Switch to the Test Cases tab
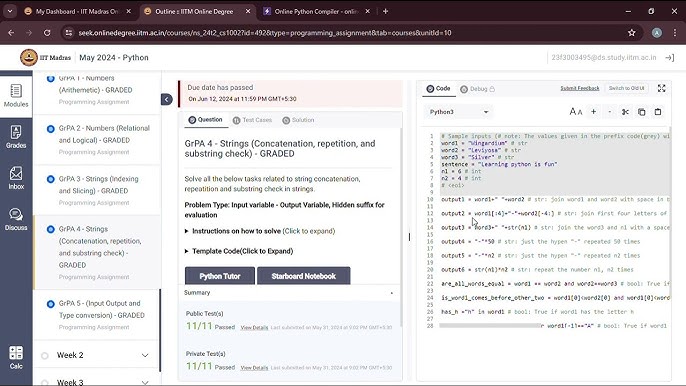 tap(252, 120)
